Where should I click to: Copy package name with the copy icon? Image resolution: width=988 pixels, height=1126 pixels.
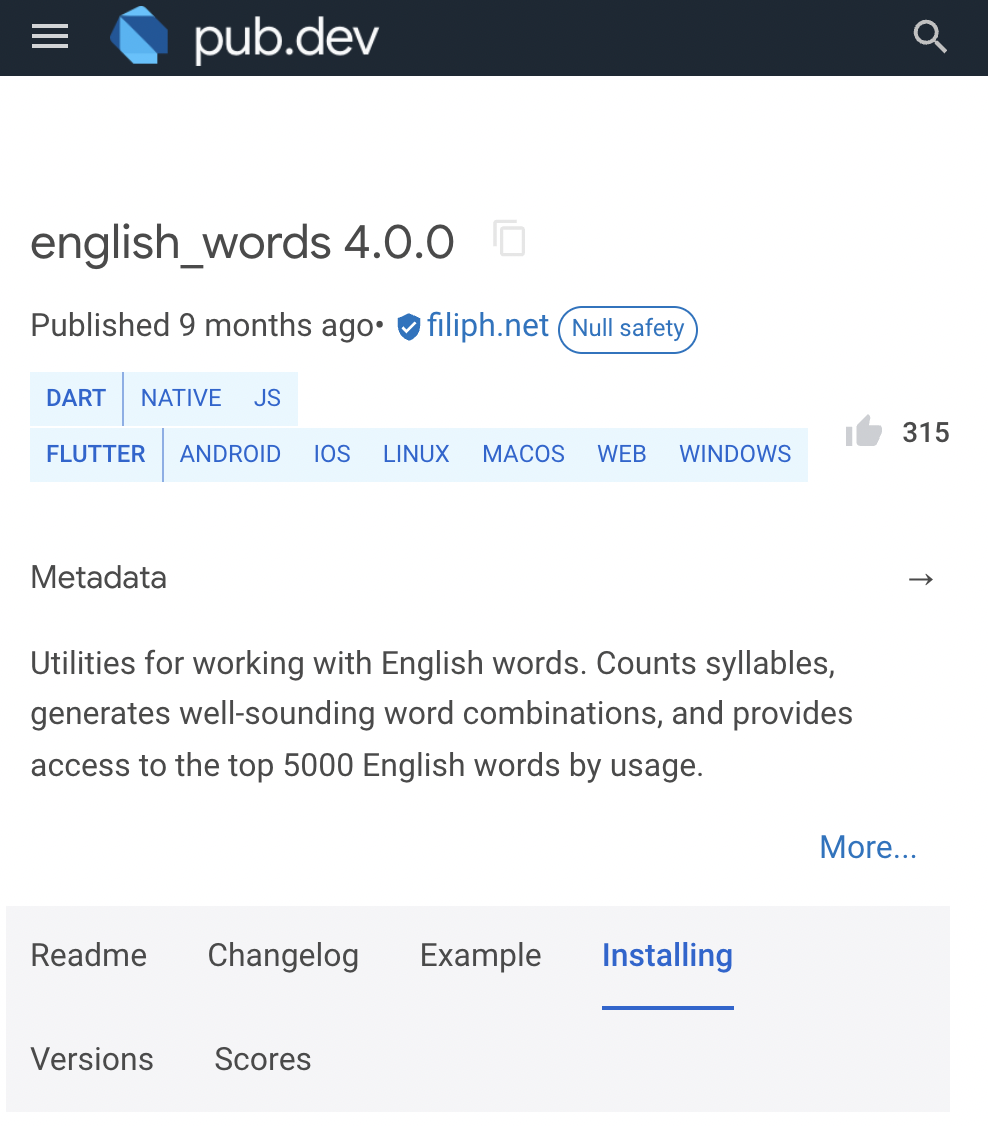pyautogui.click(x=509, y=238)
